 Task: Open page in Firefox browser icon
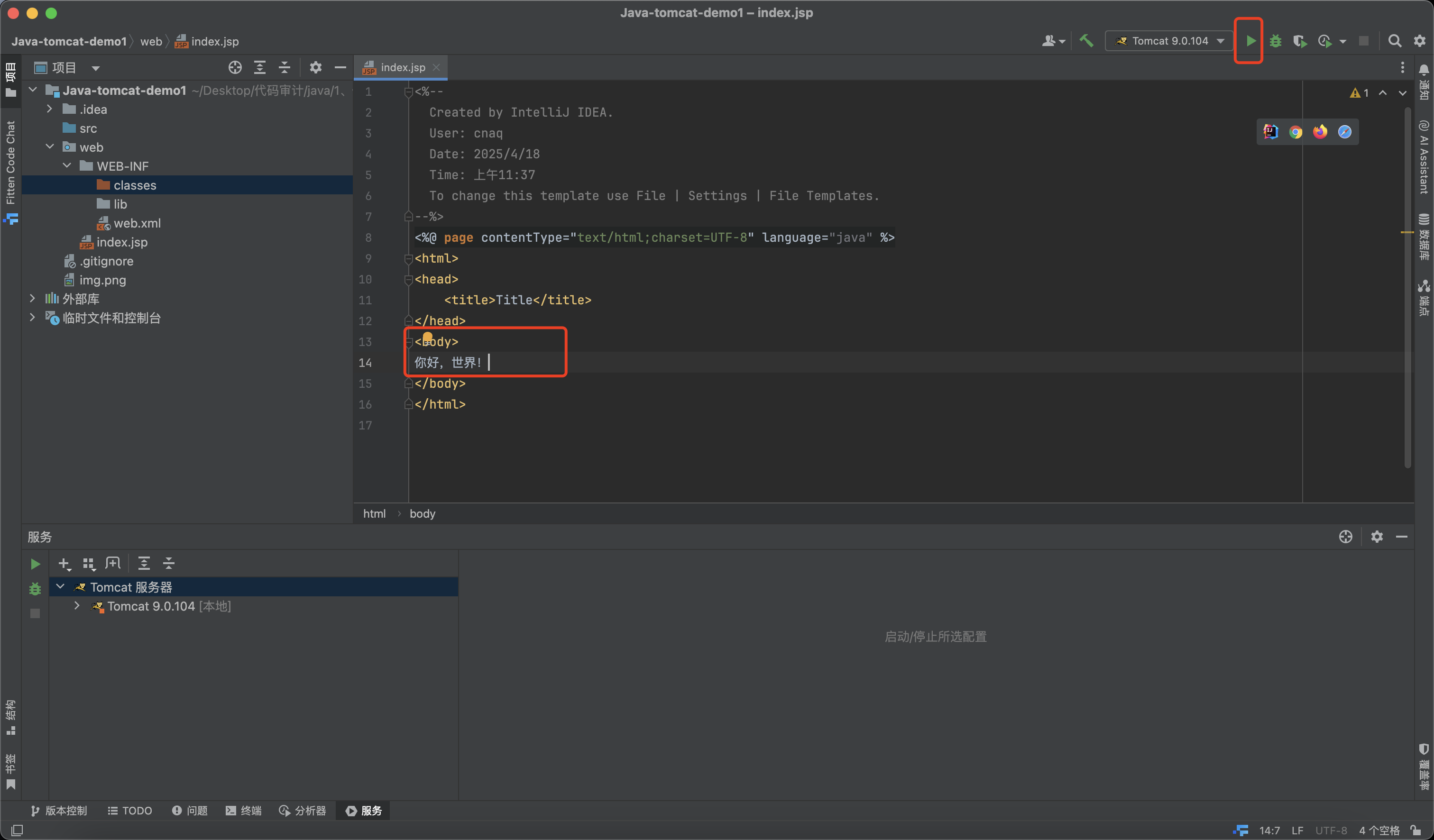[x=1320, y=132]
